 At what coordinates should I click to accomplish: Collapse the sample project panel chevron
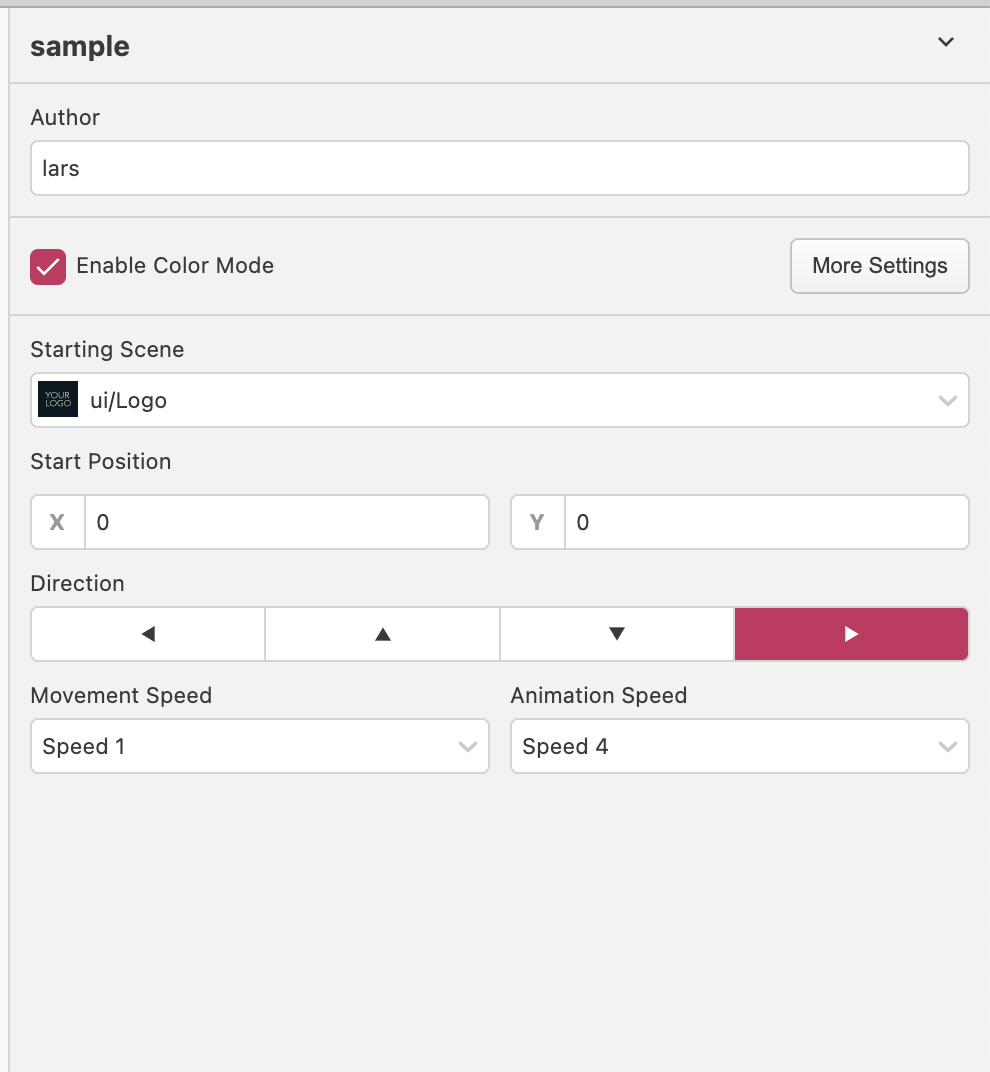(946, 42)
